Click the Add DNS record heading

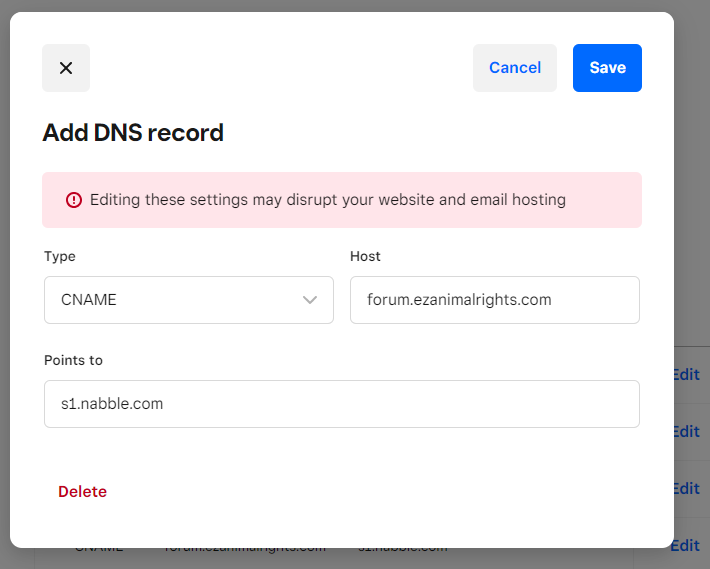[133, 132]
